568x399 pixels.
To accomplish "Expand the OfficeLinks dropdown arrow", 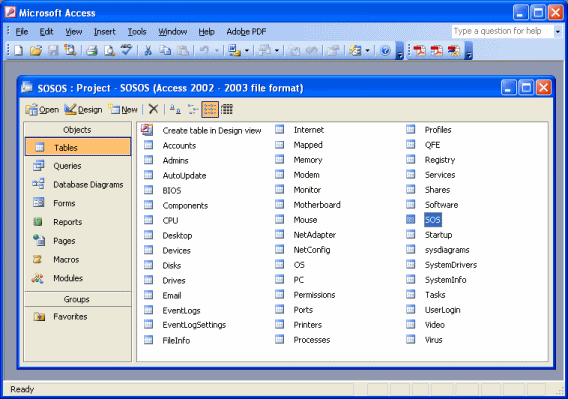I will [247, 50].
